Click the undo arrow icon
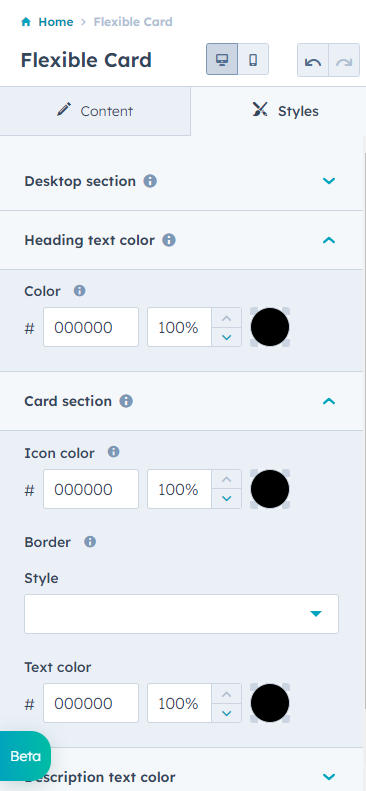366x791 pixels. [313, 61]
